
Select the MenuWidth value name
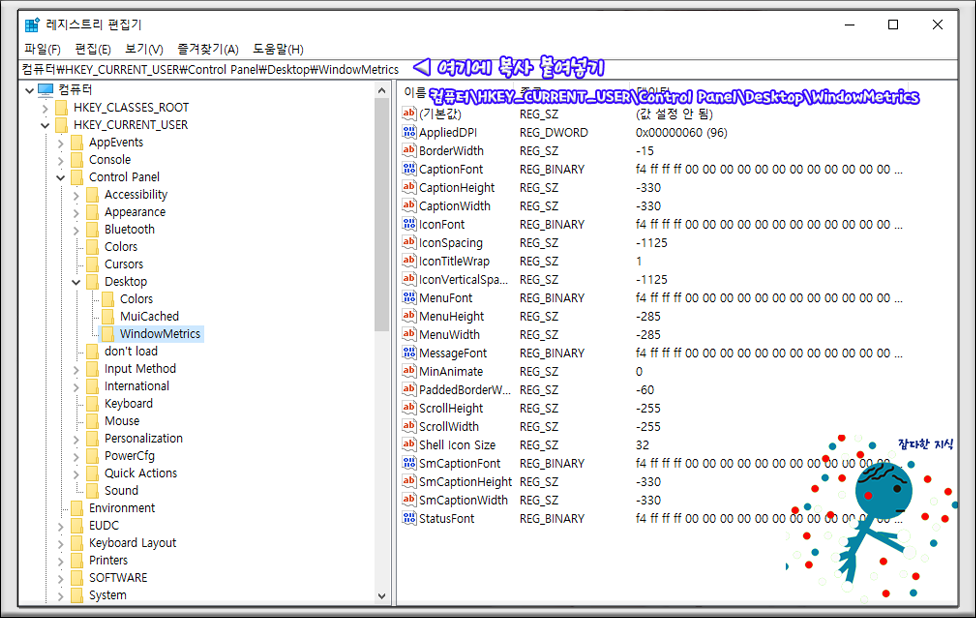(449, 334)
